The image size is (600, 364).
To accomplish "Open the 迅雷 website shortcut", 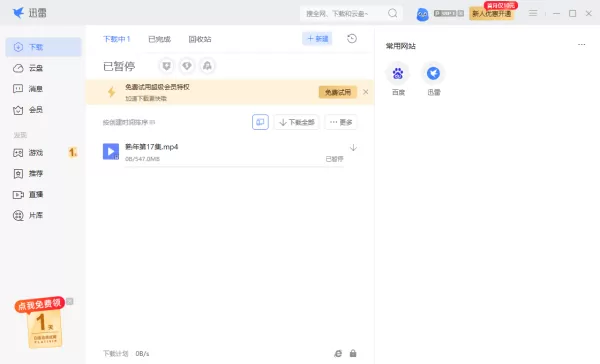I will coord(434,79).
